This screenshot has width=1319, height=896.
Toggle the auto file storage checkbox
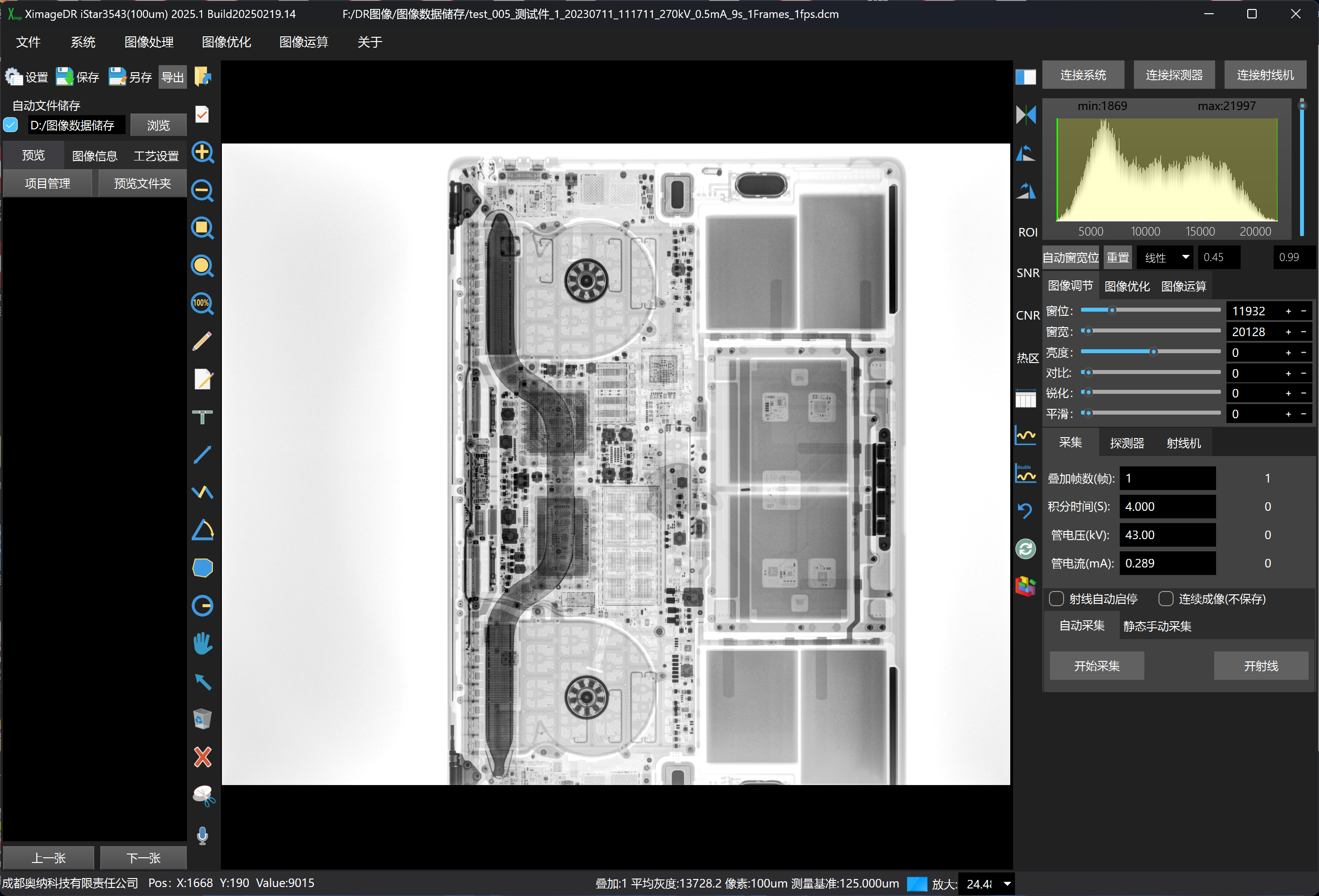pos(11,125)
